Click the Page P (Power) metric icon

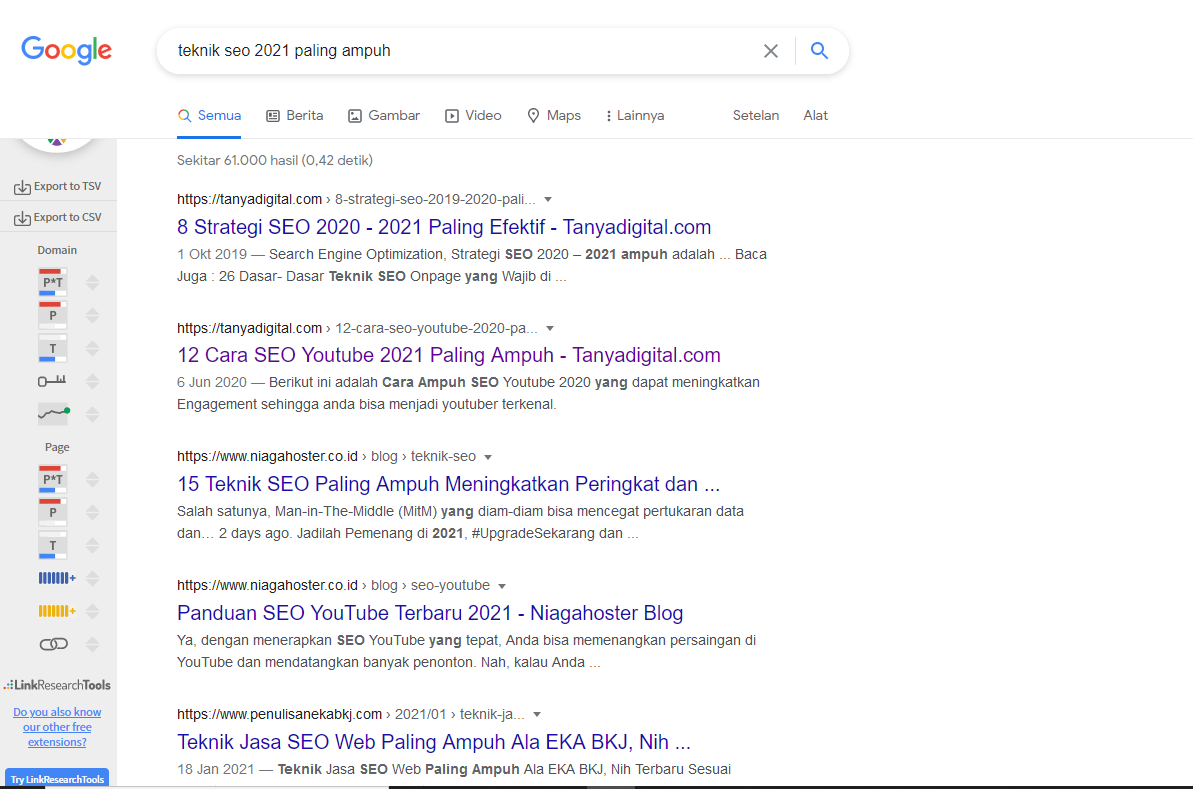tap(52, 512)
